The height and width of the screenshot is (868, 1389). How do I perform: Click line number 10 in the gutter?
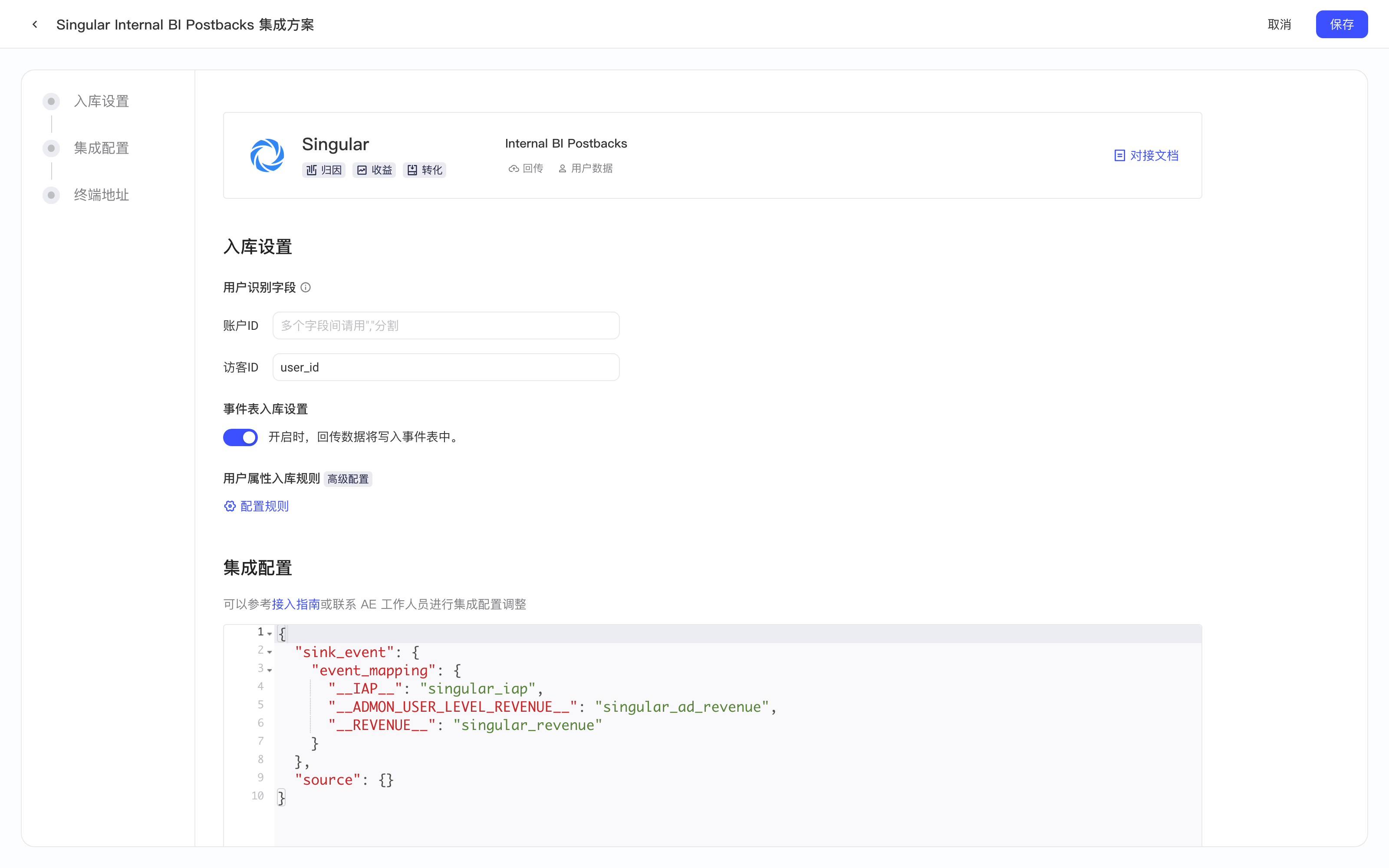click(x=258, y=796)
